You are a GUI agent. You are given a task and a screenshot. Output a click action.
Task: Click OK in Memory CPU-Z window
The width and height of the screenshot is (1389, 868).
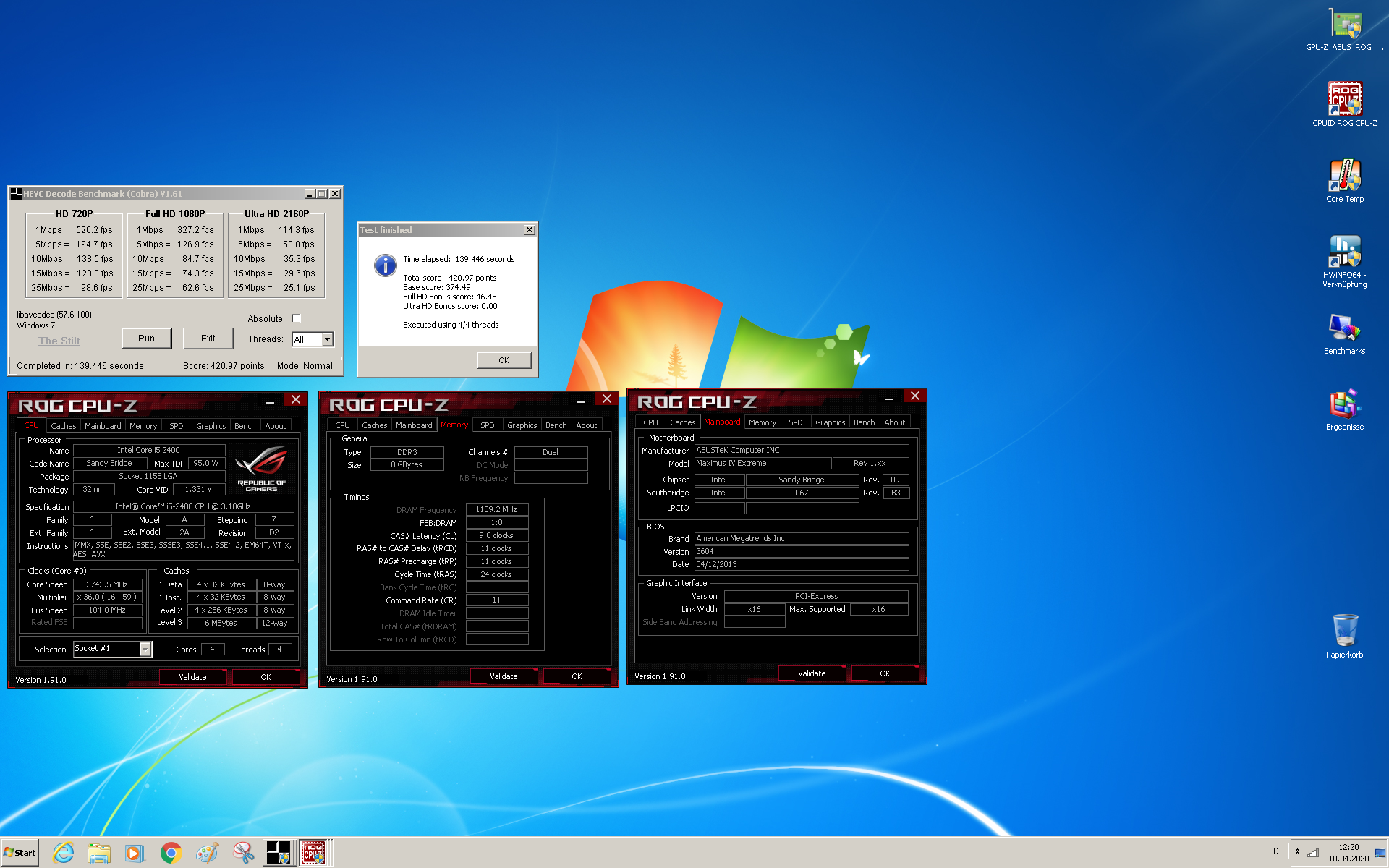(577, 676)
